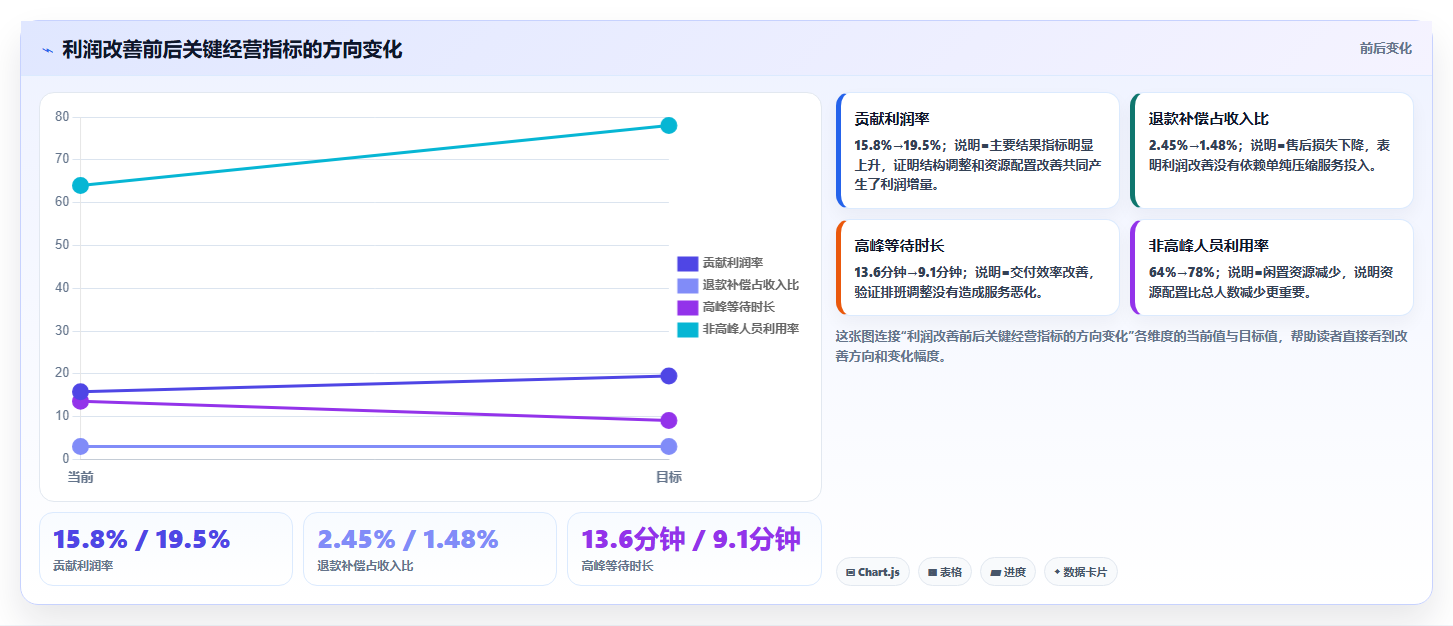Click the light-blue 退款补偿占收入比 point at 目标
The width and height of the screenshot is (1453, 626).
pos(669,446)
